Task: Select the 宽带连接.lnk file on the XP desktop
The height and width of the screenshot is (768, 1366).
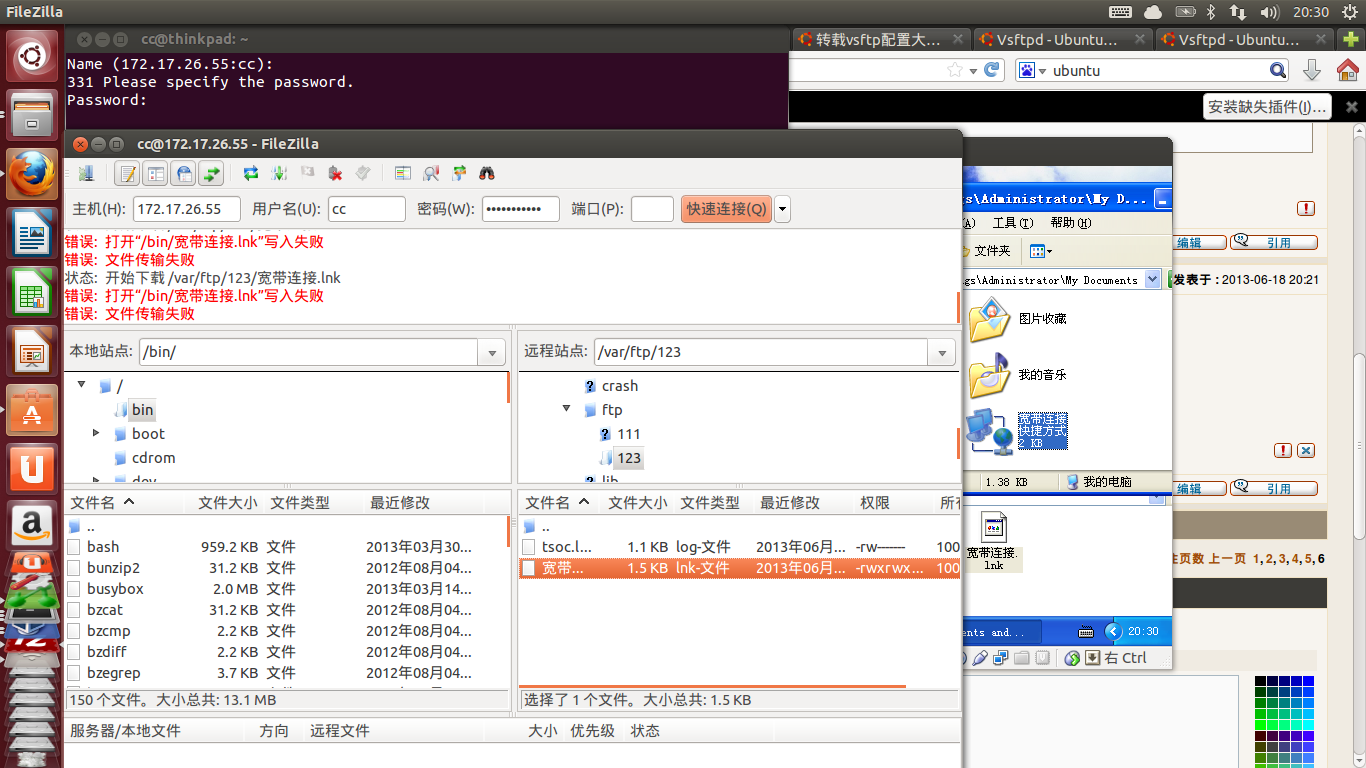Action: click(x=992, y=541)
